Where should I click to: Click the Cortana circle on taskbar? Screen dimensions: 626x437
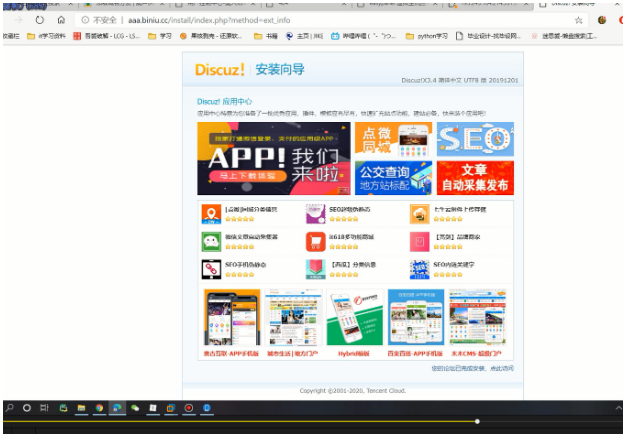click(27, 408)
